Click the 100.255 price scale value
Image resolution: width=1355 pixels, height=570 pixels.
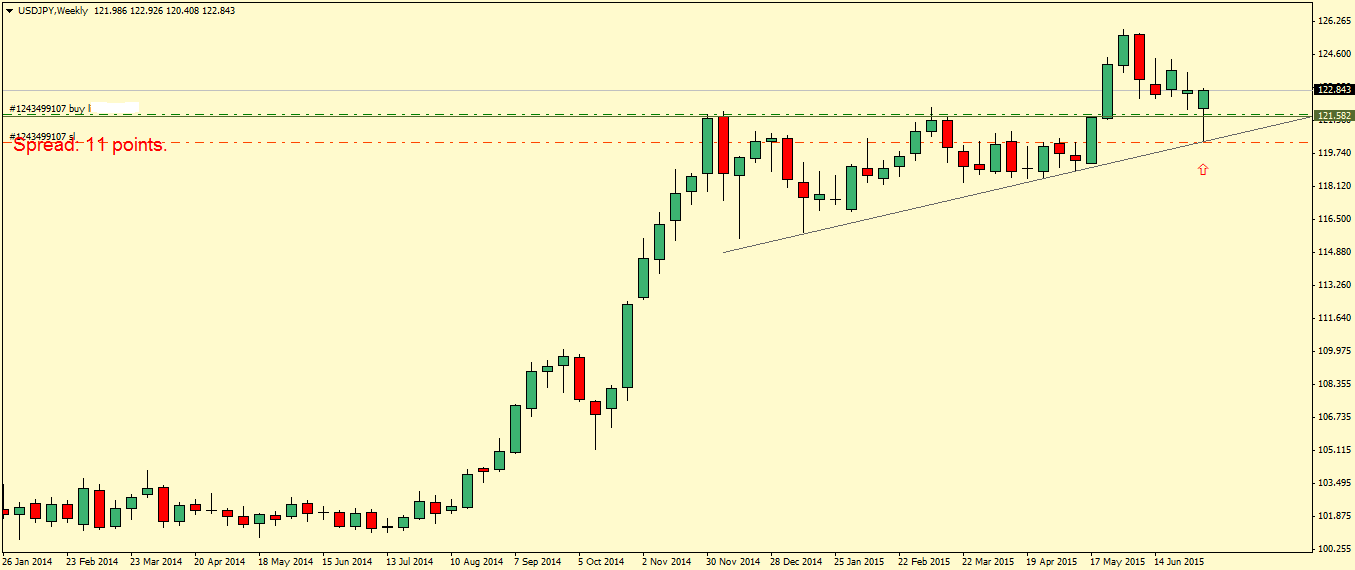tap(1336, 549)
